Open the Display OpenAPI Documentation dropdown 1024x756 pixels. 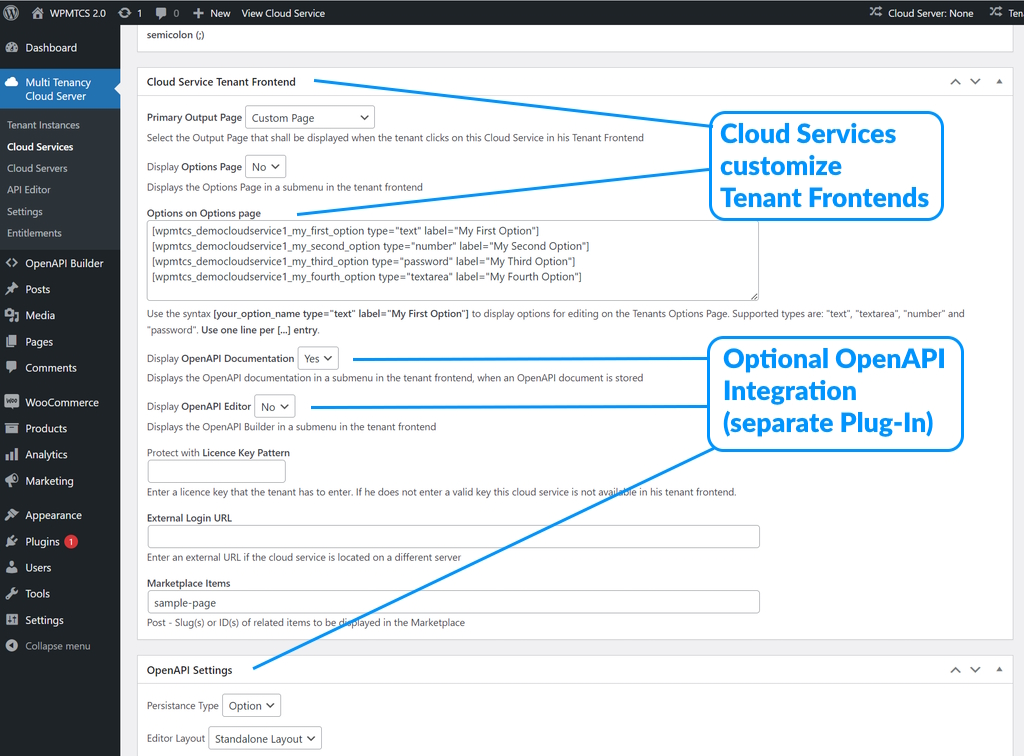[318, 358]
